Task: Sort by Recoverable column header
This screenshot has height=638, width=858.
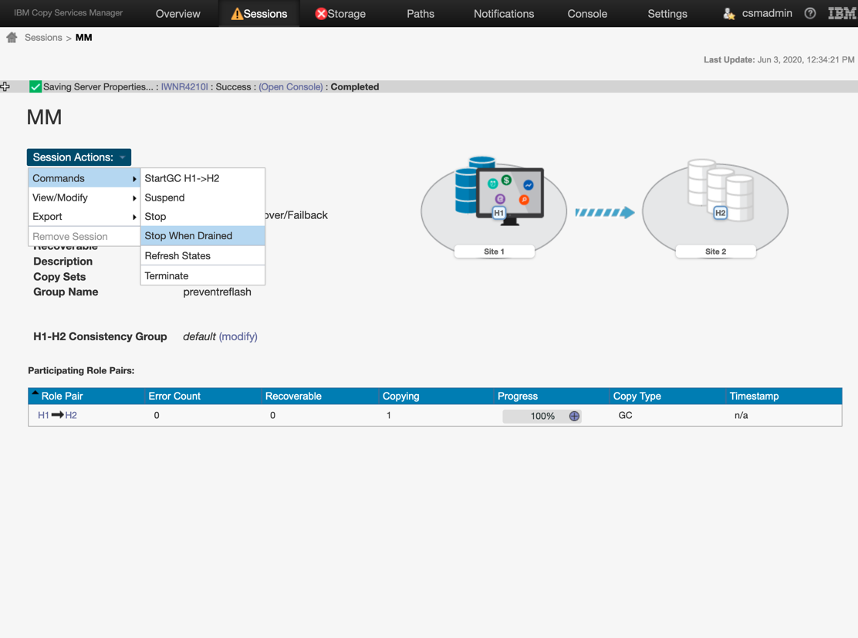Action: tap(293, 396)
